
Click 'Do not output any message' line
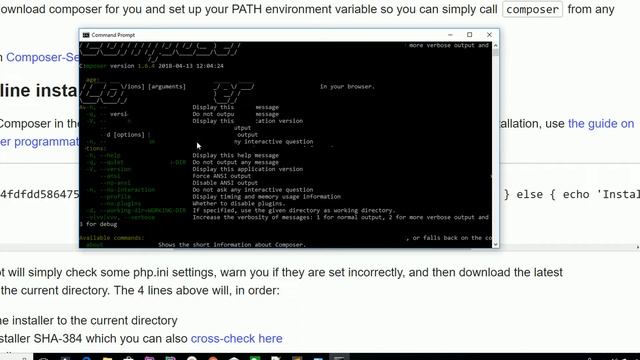pyautogui.click(x=236, y=162)
